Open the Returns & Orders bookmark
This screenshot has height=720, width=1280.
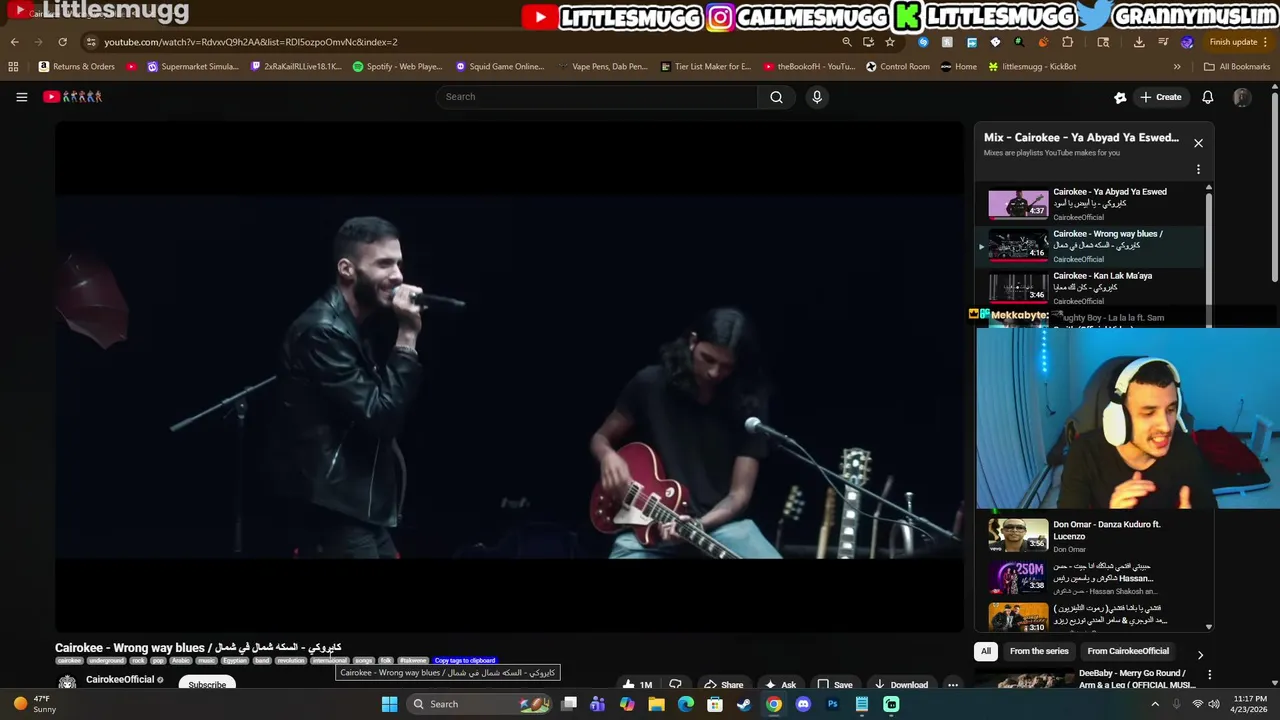pyautogui.click(x=77, y=67)
